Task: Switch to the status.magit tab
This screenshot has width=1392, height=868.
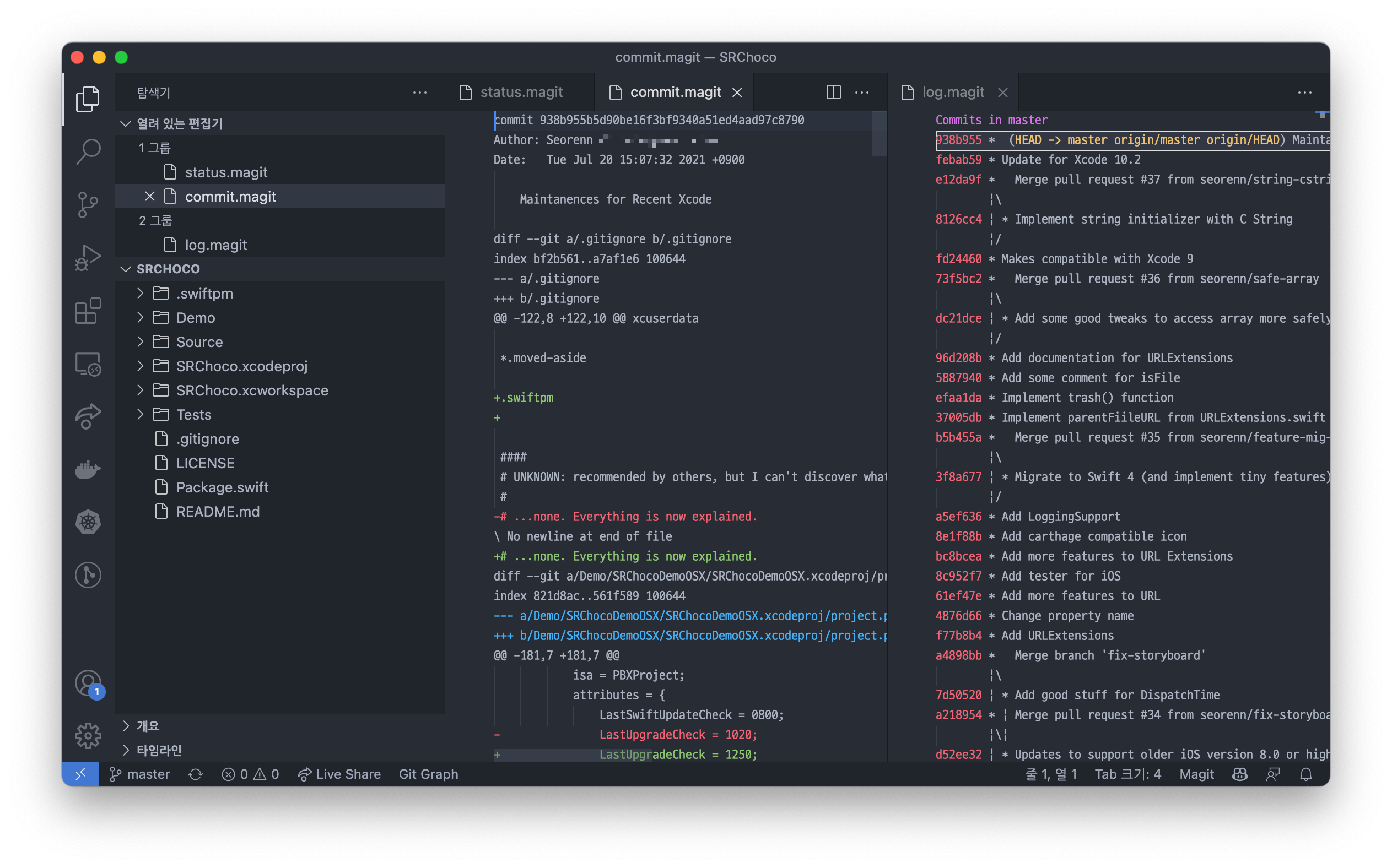Action: 520,93
